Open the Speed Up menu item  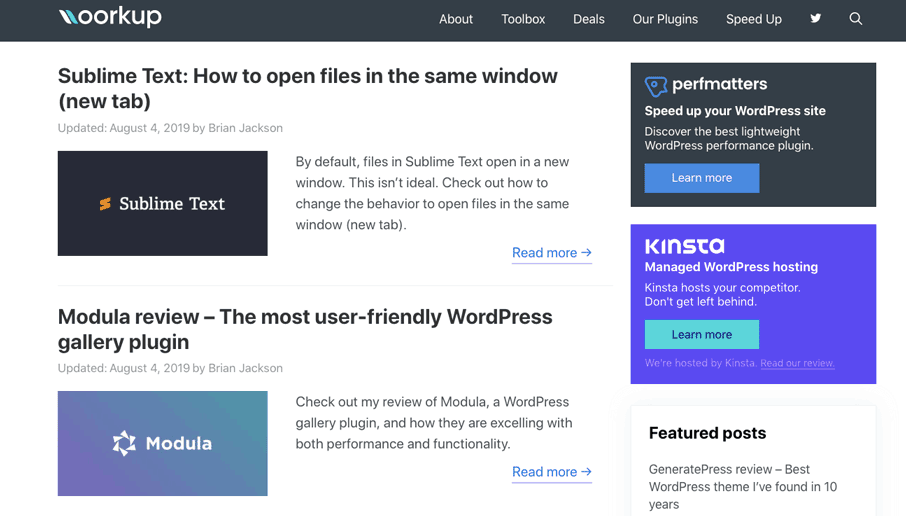click(753, 19)
